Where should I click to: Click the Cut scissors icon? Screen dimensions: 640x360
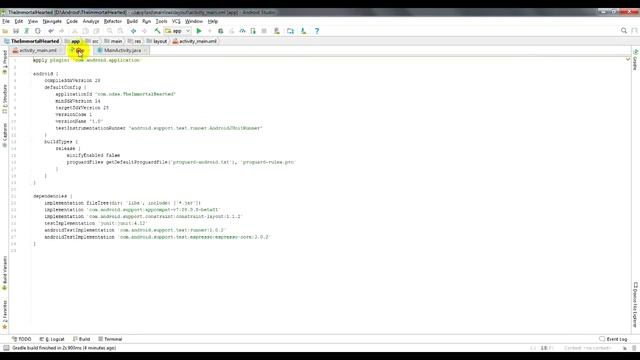(x=75, y=31)
